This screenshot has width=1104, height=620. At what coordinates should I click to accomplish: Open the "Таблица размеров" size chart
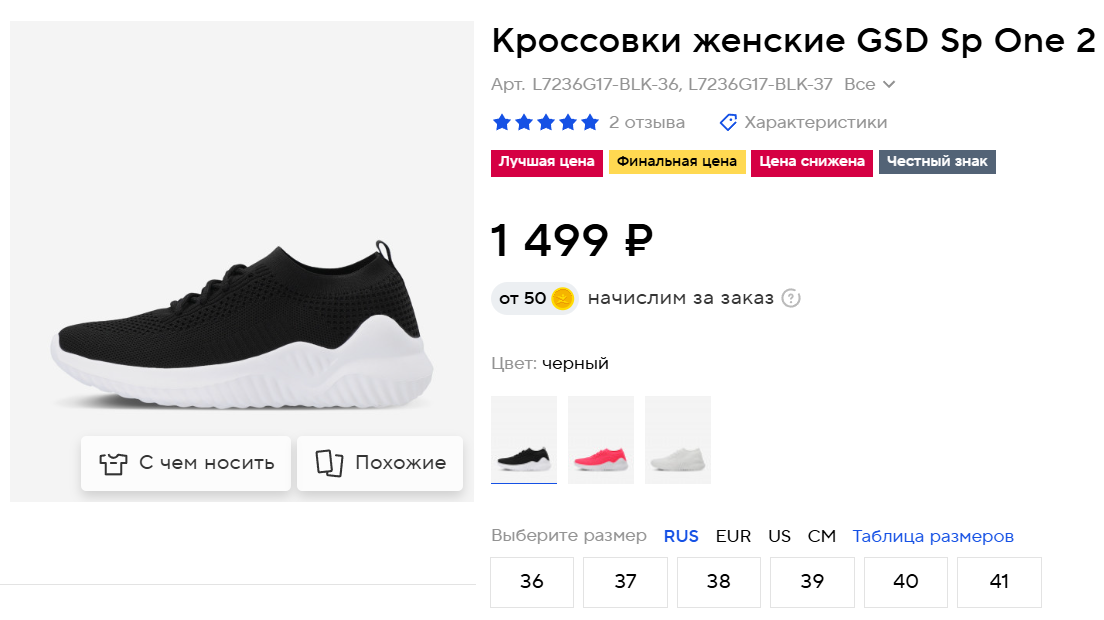933,536
